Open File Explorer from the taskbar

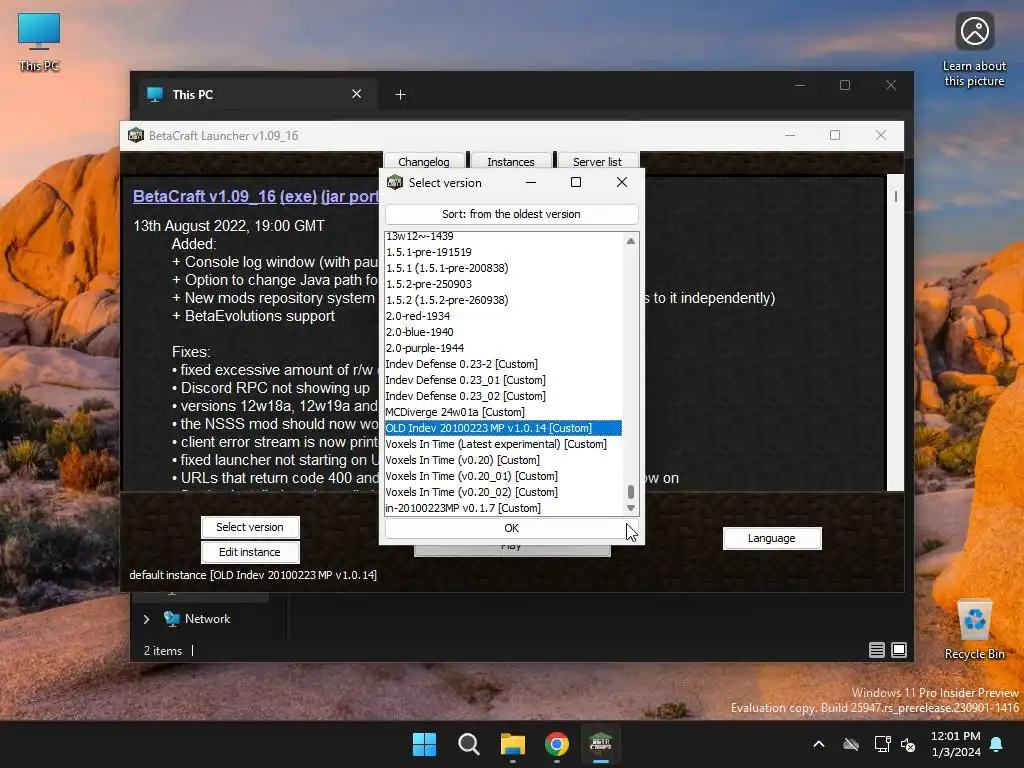tap(513, 744)
